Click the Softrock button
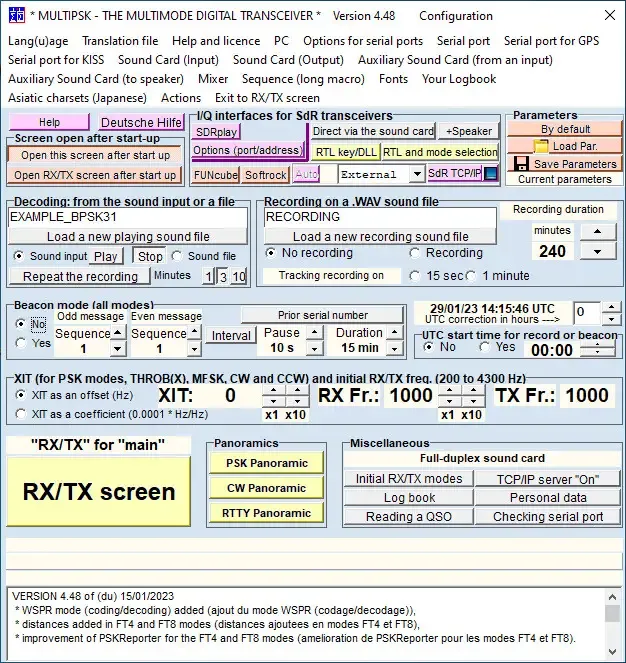The height and width of the screenshot is (663, 626). click(x=266, y=175)
